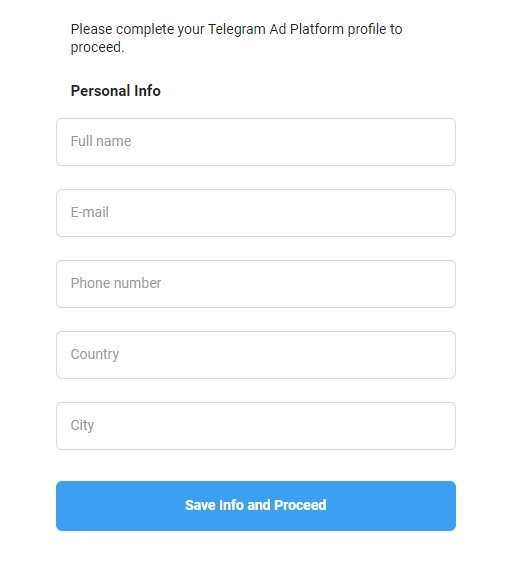Viewport: 509px width, 567px height.
Task: Place cursor on Full name placeholder text
Action: 101,141
